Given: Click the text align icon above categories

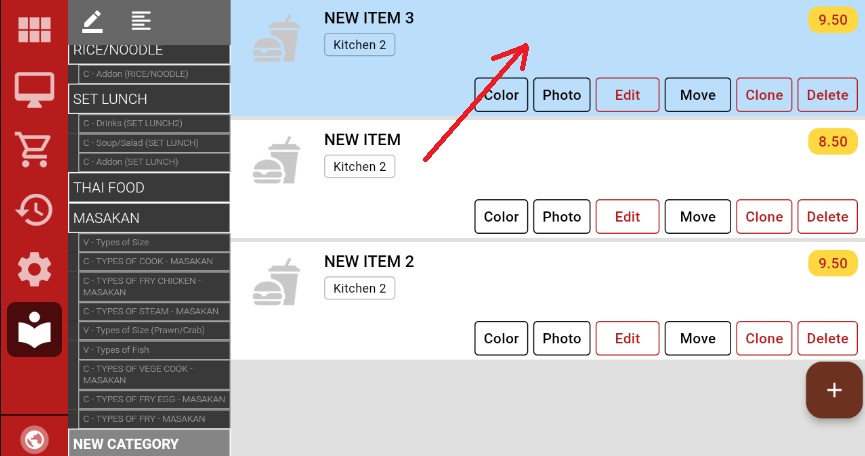Looking at the screenshot, I should [x=141, y=20].
